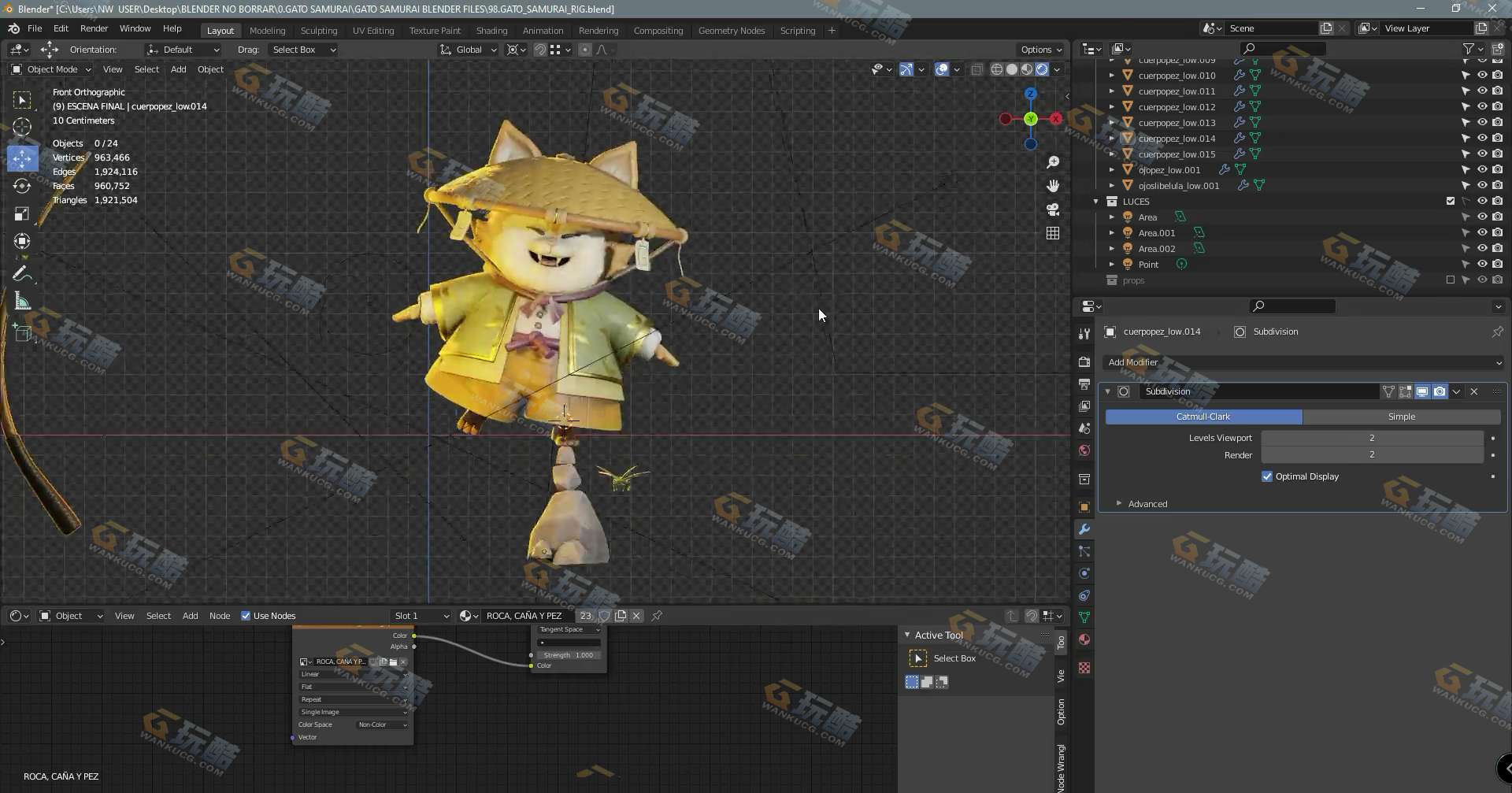
Task: Disable Point light in renders
Action: (1498, 265)
